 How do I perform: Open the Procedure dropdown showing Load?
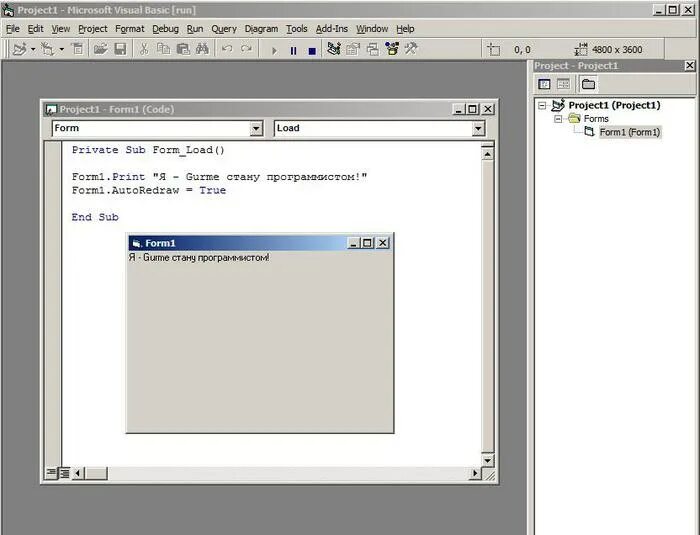coord(478,129)
